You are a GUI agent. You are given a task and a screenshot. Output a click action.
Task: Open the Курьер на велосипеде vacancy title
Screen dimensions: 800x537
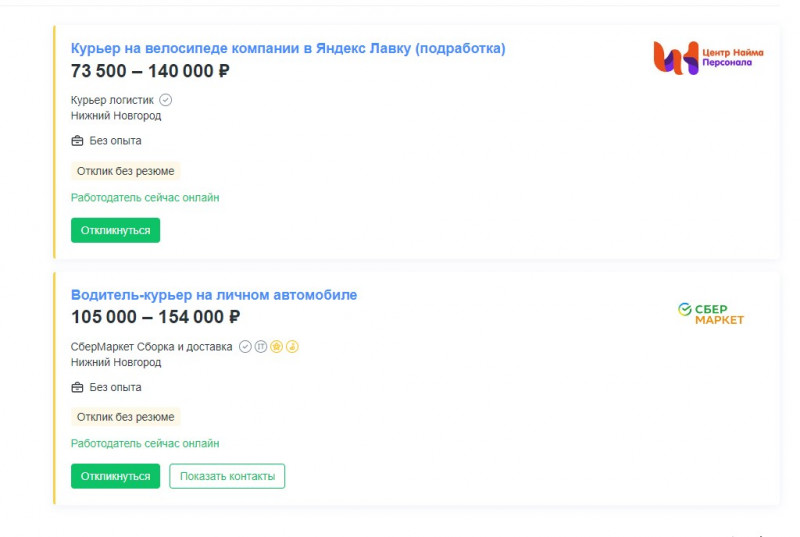[x=288, y=48]
